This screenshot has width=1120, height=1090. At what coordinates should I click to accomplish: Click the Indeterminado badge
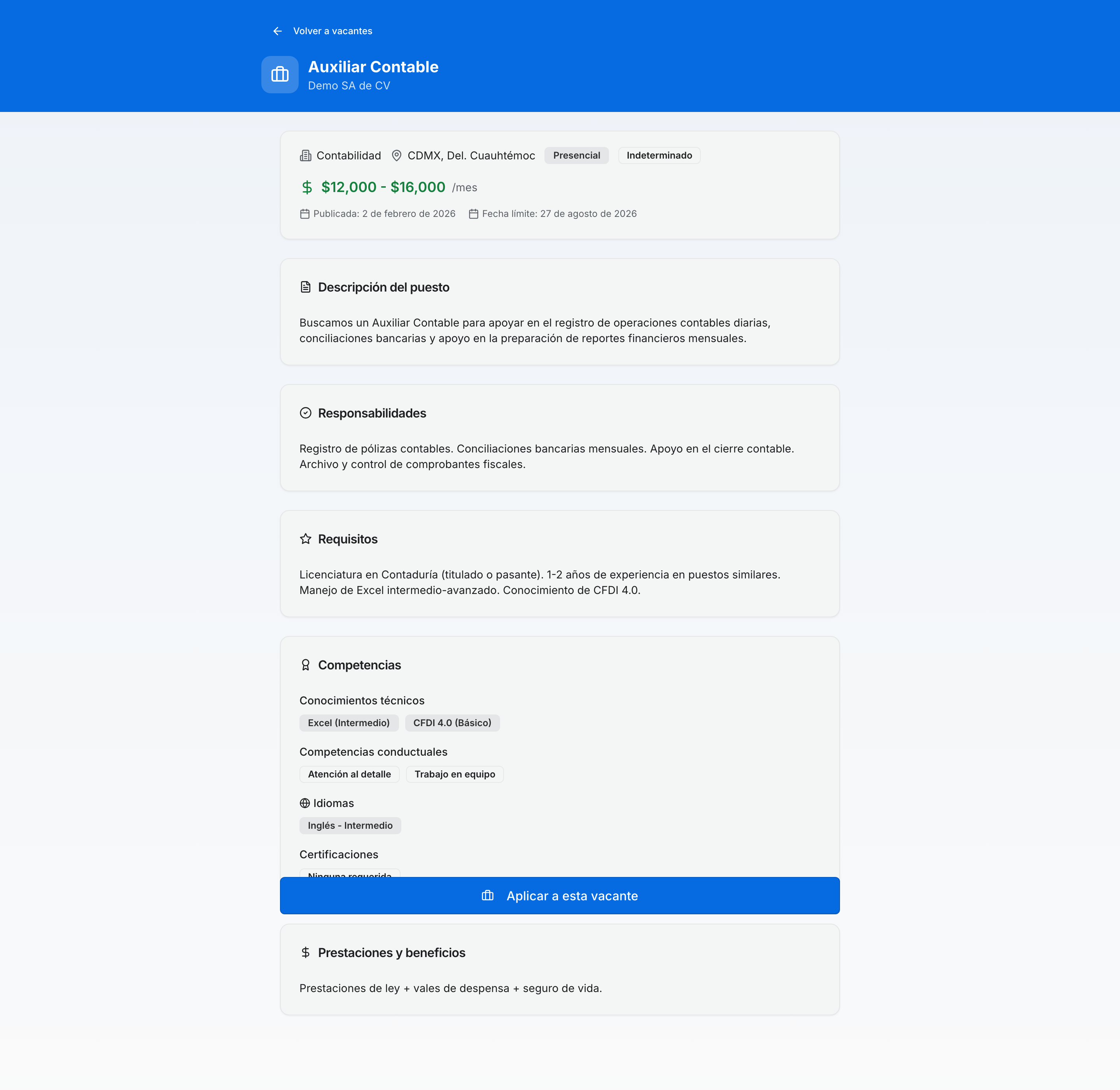(x=659, y=156)
